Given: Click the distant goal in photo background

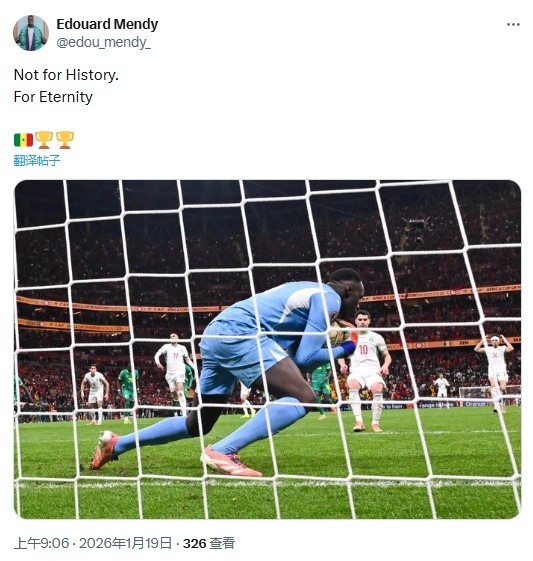Looking at the screenshot, I should (x=475, y=394).
